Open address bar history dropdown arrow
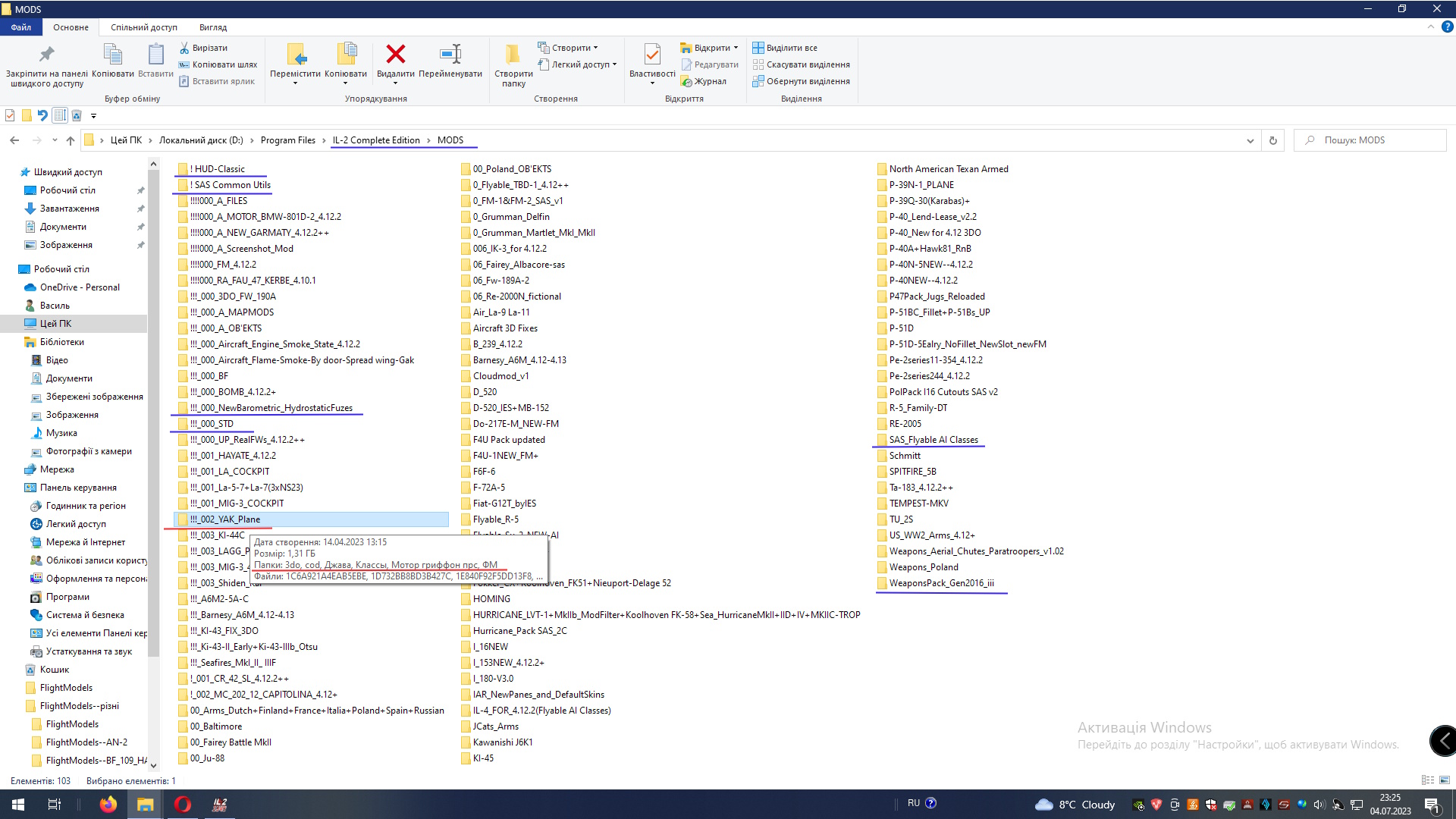 tap(1250, 140)
